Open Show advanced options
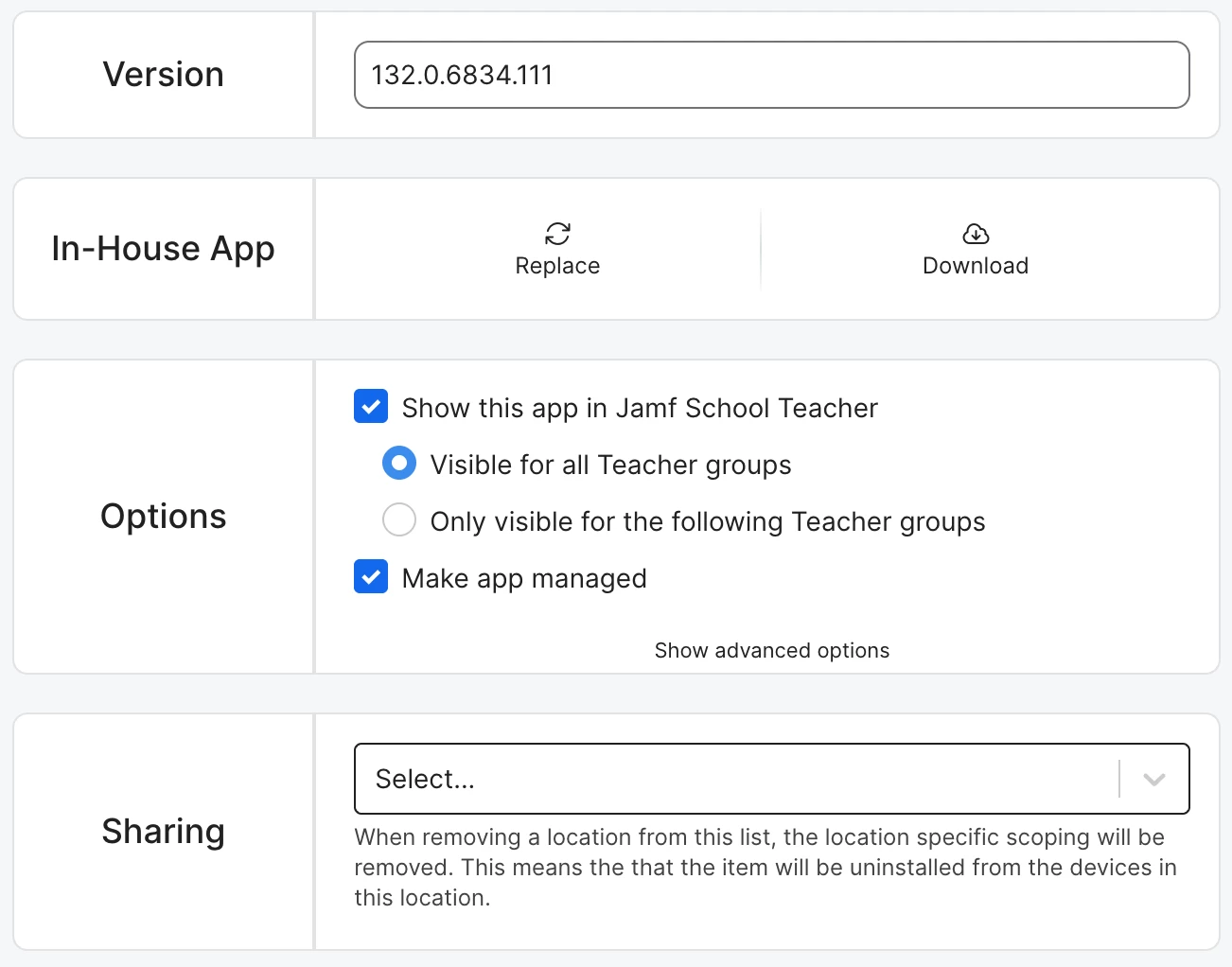Image resolution: width=1232 pixels, height=967 pixels. (x=772, y=650)
